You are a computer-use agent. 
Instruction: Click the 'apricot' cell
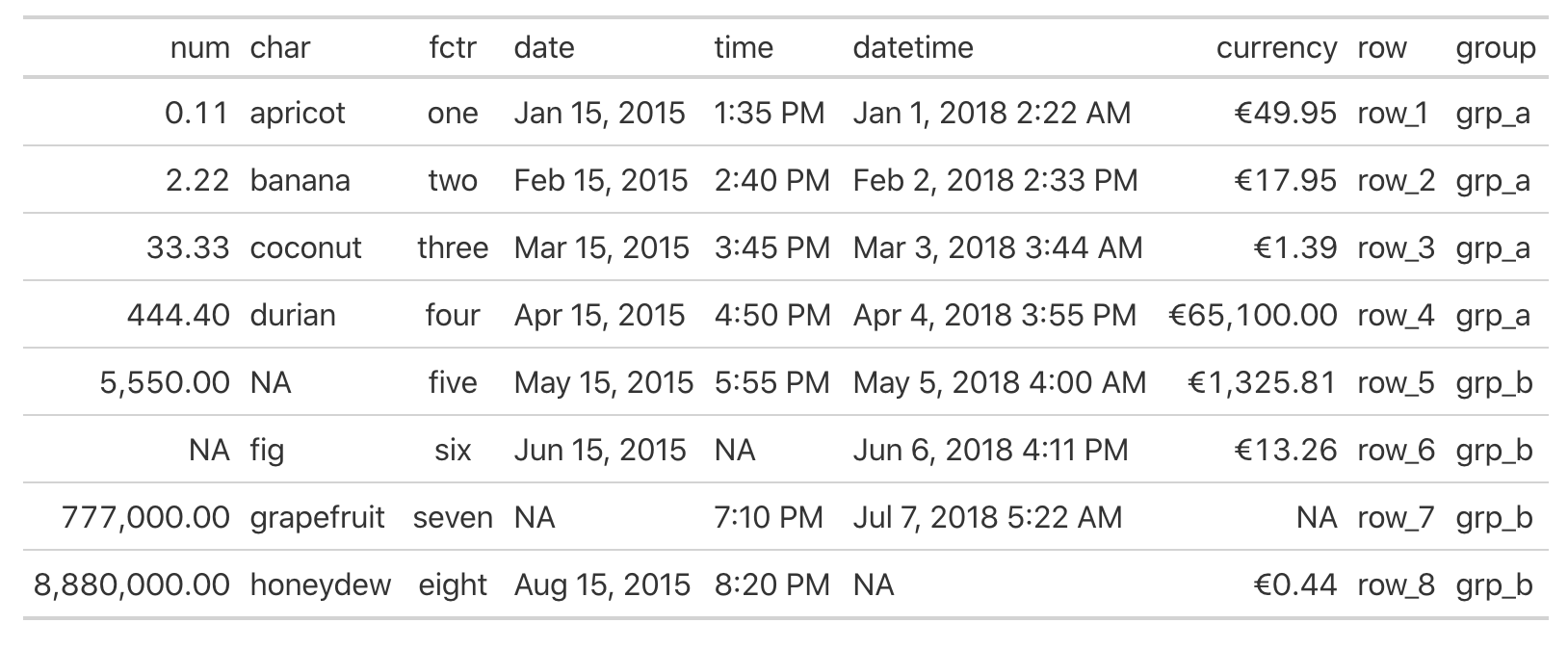point(298,114)
